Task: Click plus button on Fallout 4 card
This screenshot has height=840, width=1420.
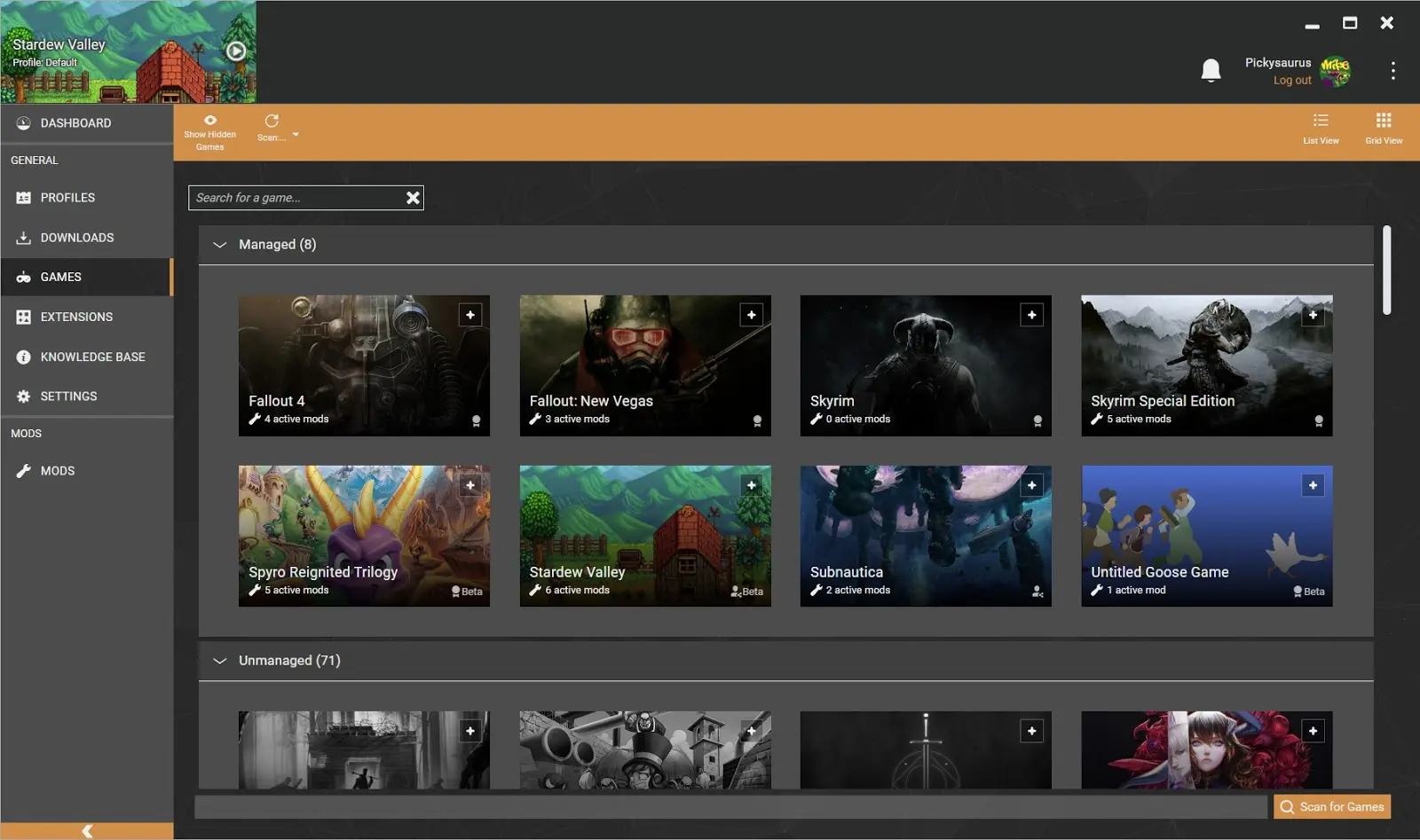Action: pyautogui.click(x=470, y=315)
